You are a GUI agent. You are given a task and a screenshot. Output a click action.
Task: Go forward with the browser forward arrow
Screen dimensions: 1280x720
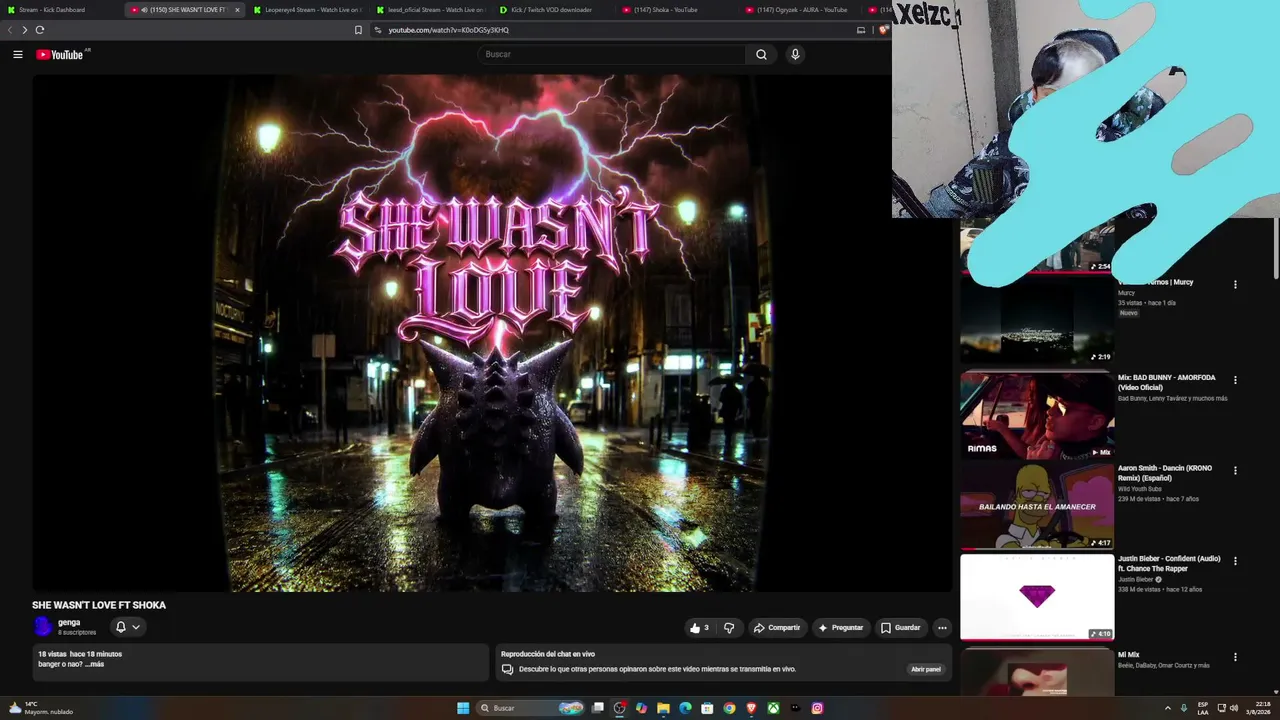click(x=25, y=30)
